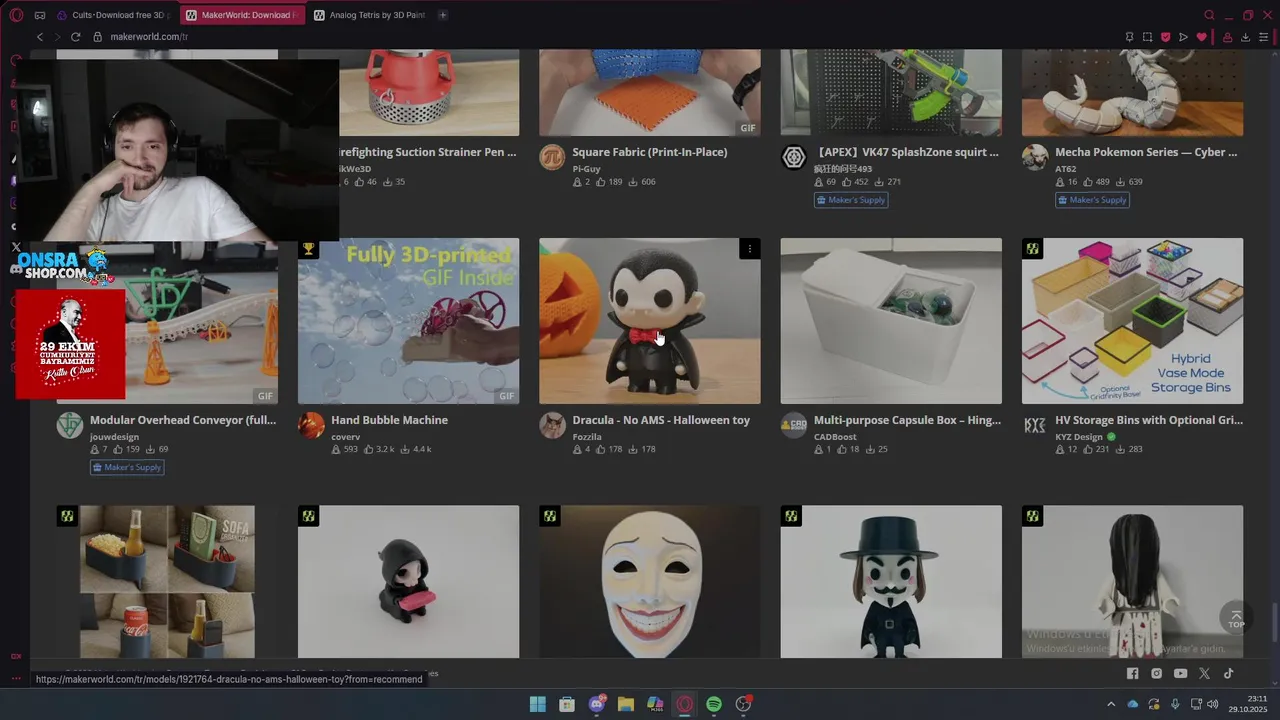Open the Hand Bubble Machine title
Screen dimensions: 1280x720
[389, 420]
